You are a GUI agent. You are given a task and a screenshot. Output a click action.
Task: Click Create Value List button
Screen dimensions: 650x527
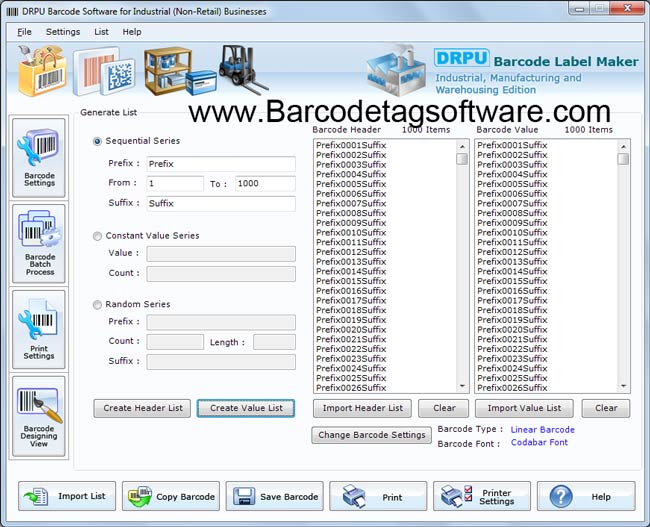pos(246,408)
